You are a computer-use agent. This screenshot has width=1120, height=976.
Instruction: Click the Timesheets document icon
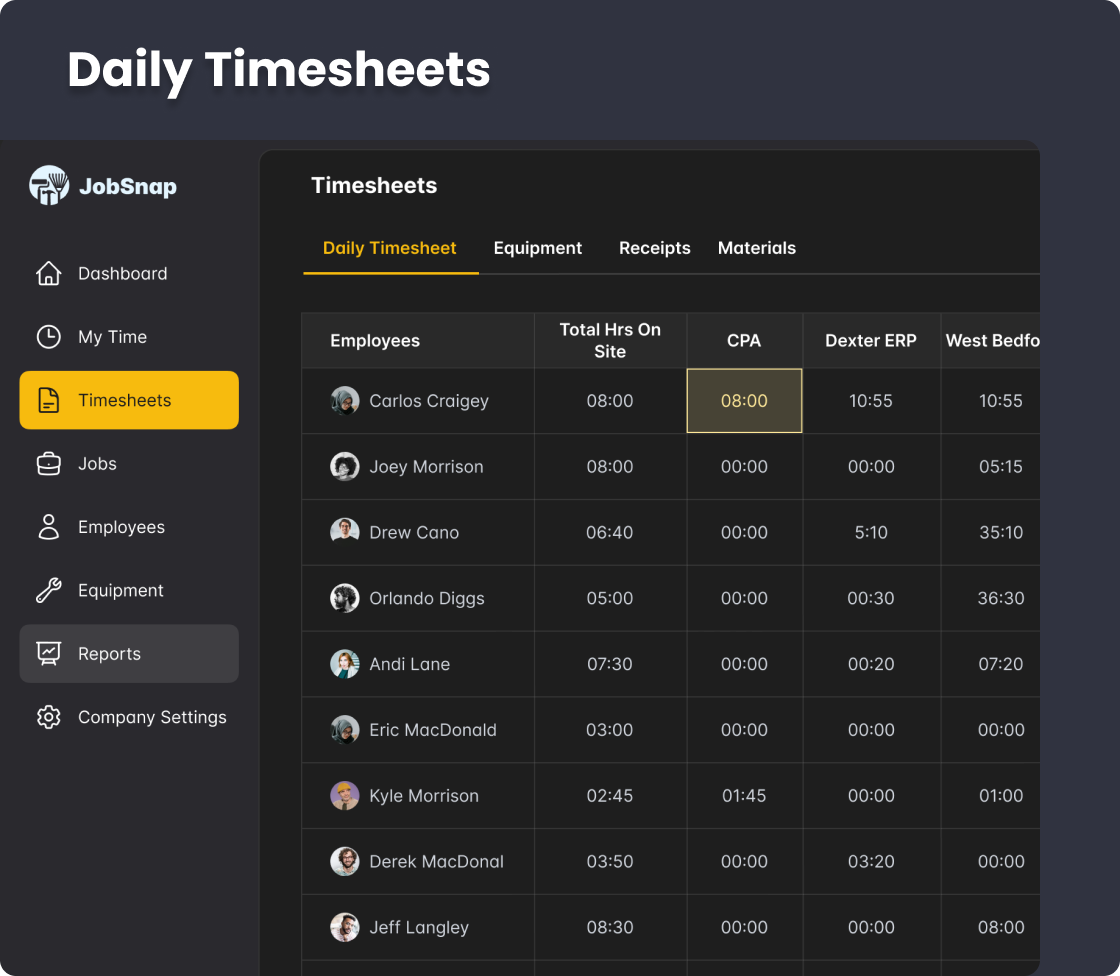(49, 400)
